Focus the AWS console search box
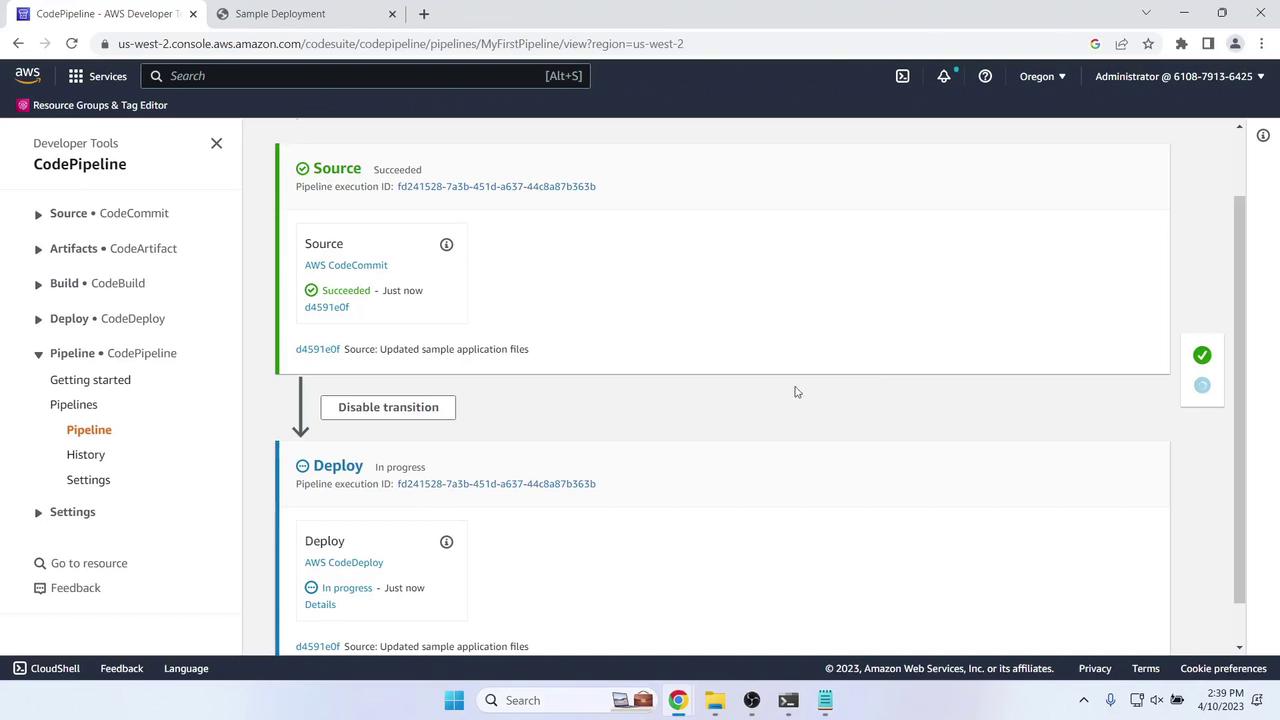 click(366, 76)
